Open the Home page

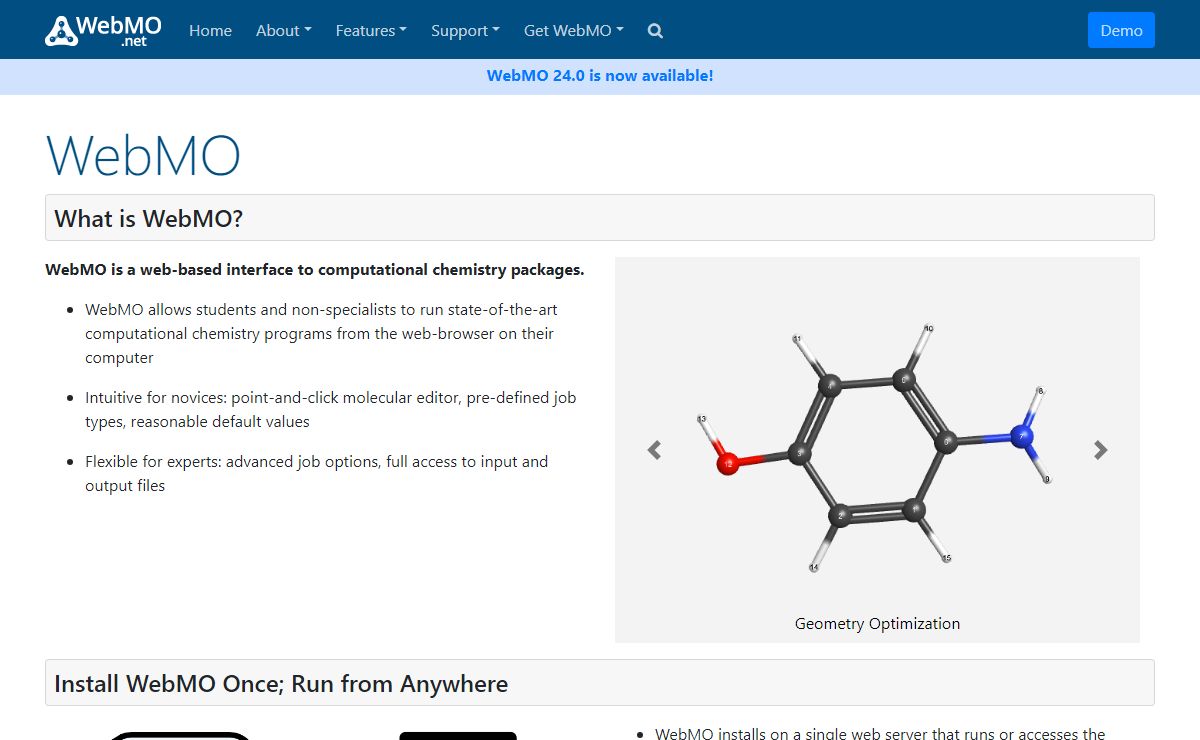click(210, 31)
